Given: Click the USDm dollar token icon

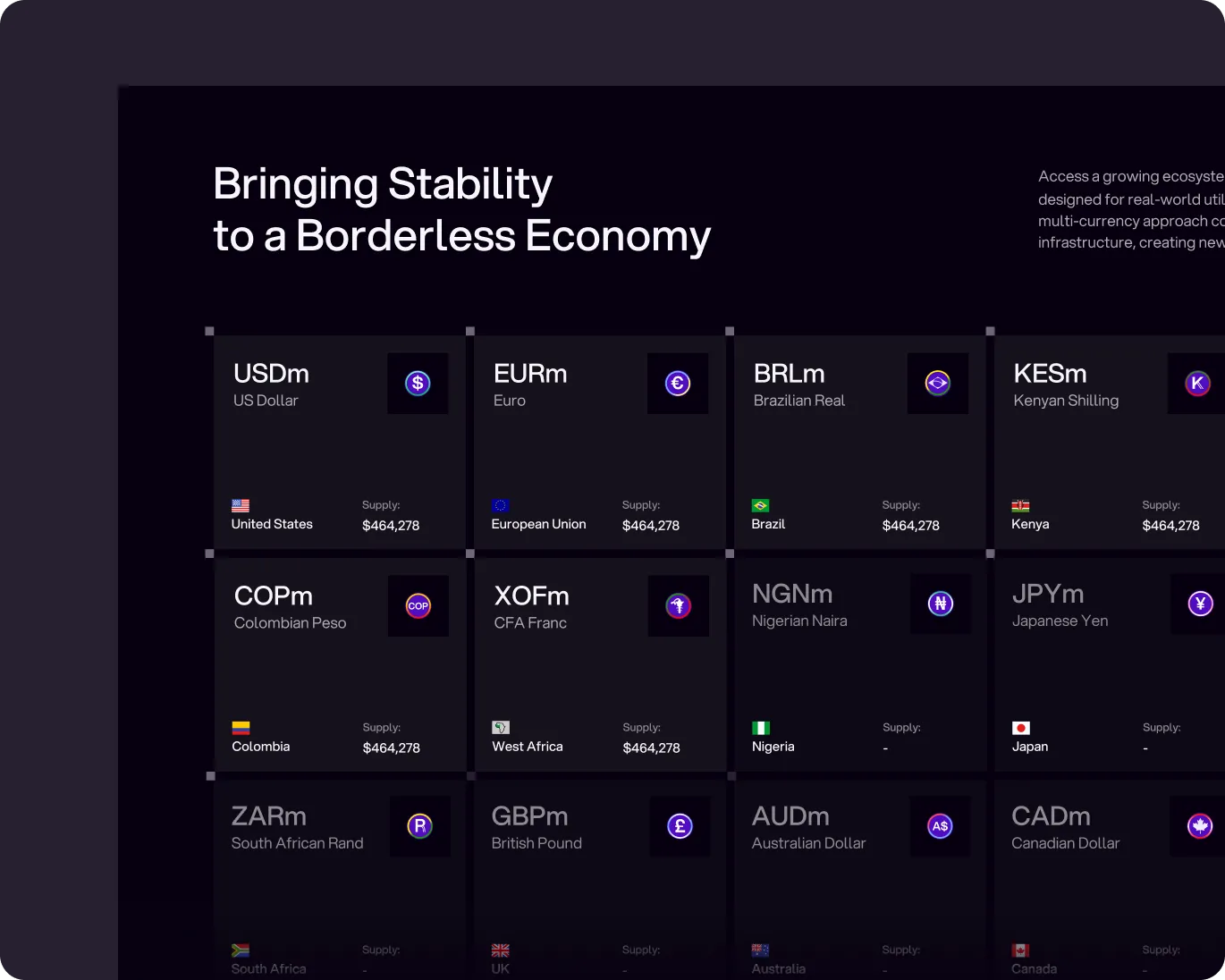Looking at the screenshot, I should click(x=417, y=383).
